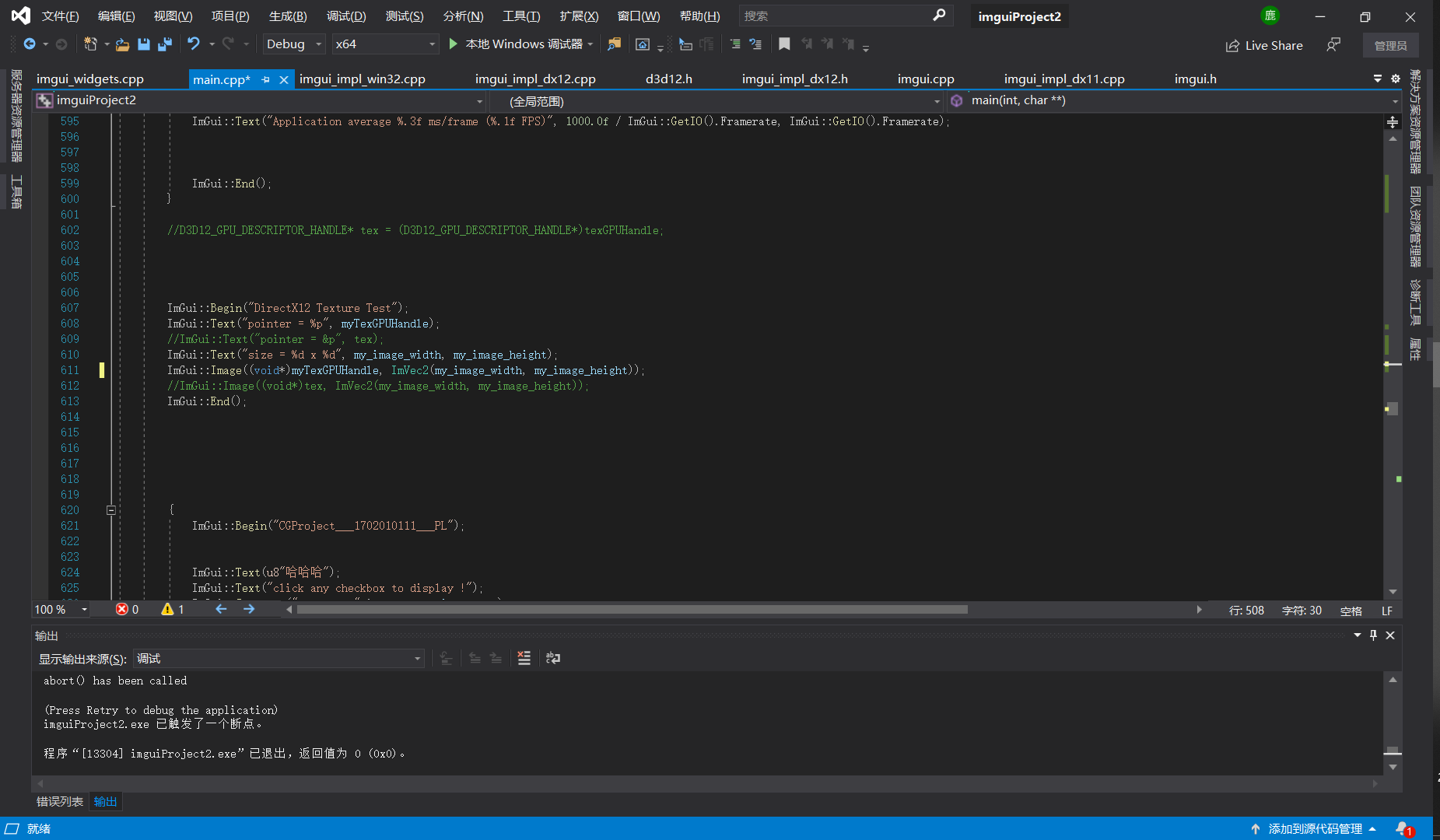1440x840 pixels.
Task: Toggle word wrap in the Output panel
Action: 553,658
